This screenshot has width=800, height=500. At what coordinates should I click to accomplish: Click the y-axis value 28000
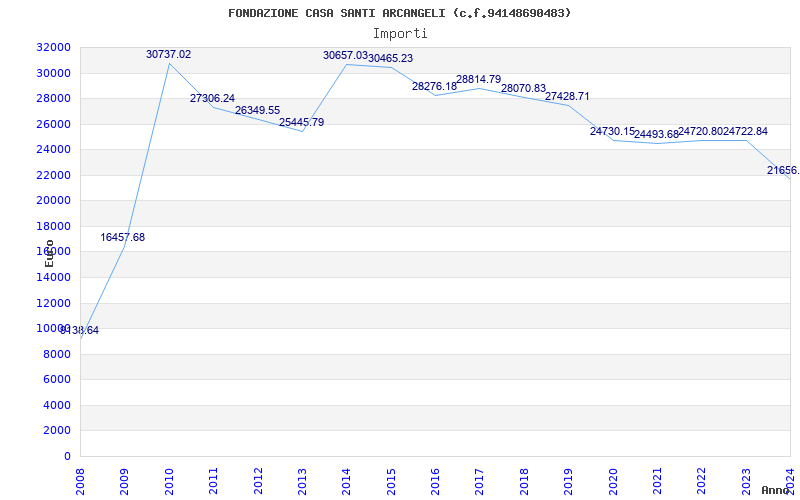coord(54,98)
